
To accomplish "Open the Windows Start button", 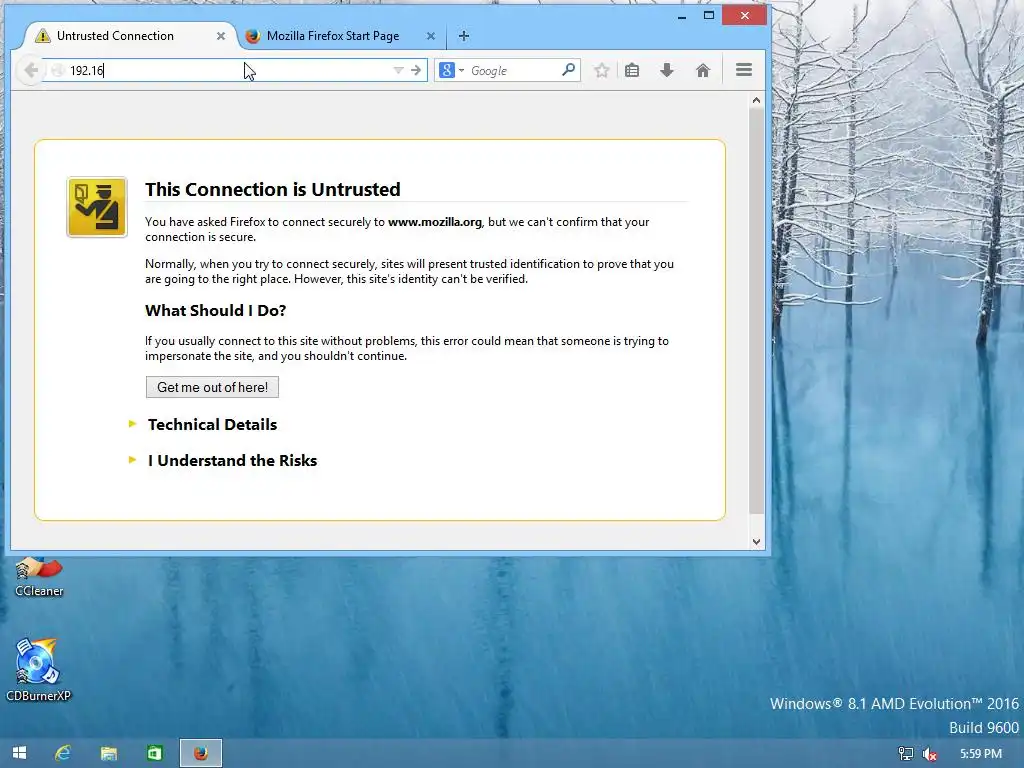I will click(x=20, y=753).
